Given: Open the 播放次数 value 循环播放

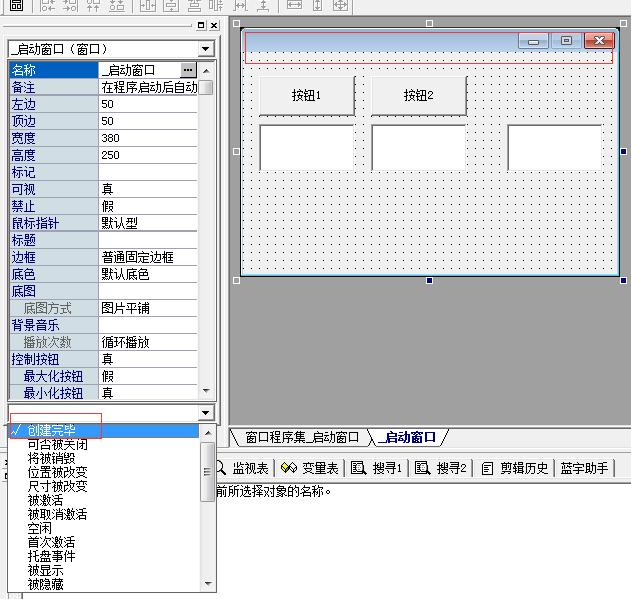Looking at the screenshot, I should [148, 342].
